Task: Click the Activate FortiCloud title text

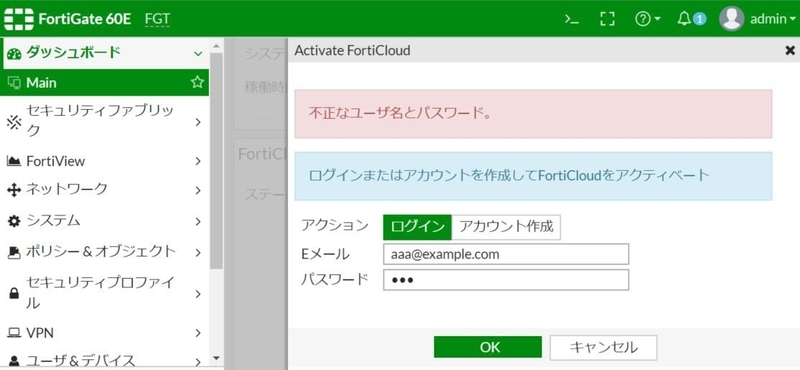Action: coord(353,50)
